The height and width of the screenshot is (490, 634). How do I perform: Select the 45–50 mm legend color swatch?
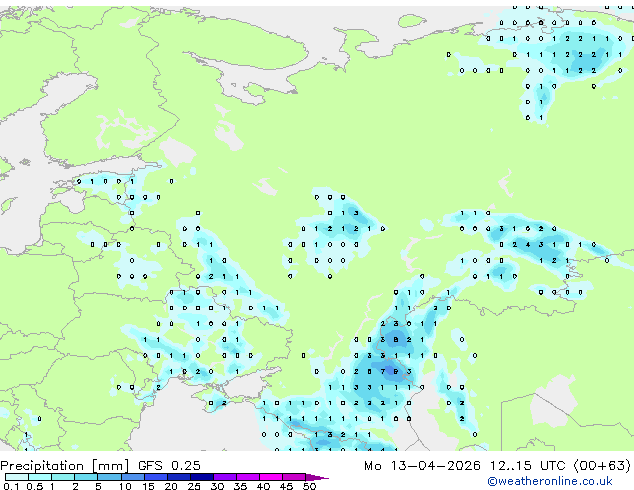(x=294, y=477)
